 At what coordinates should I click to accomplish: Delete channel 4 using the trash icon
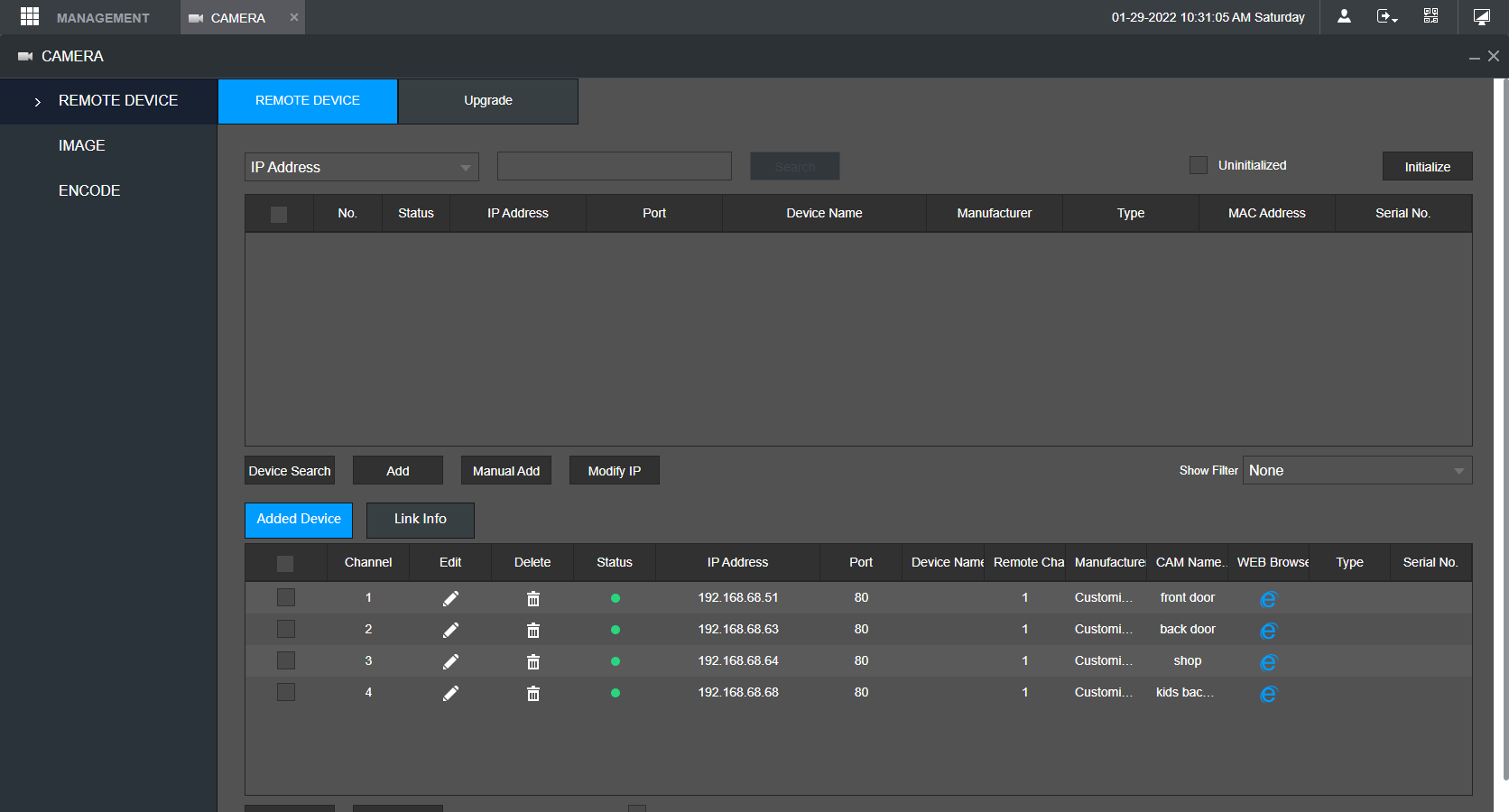(x=533, y=693)
